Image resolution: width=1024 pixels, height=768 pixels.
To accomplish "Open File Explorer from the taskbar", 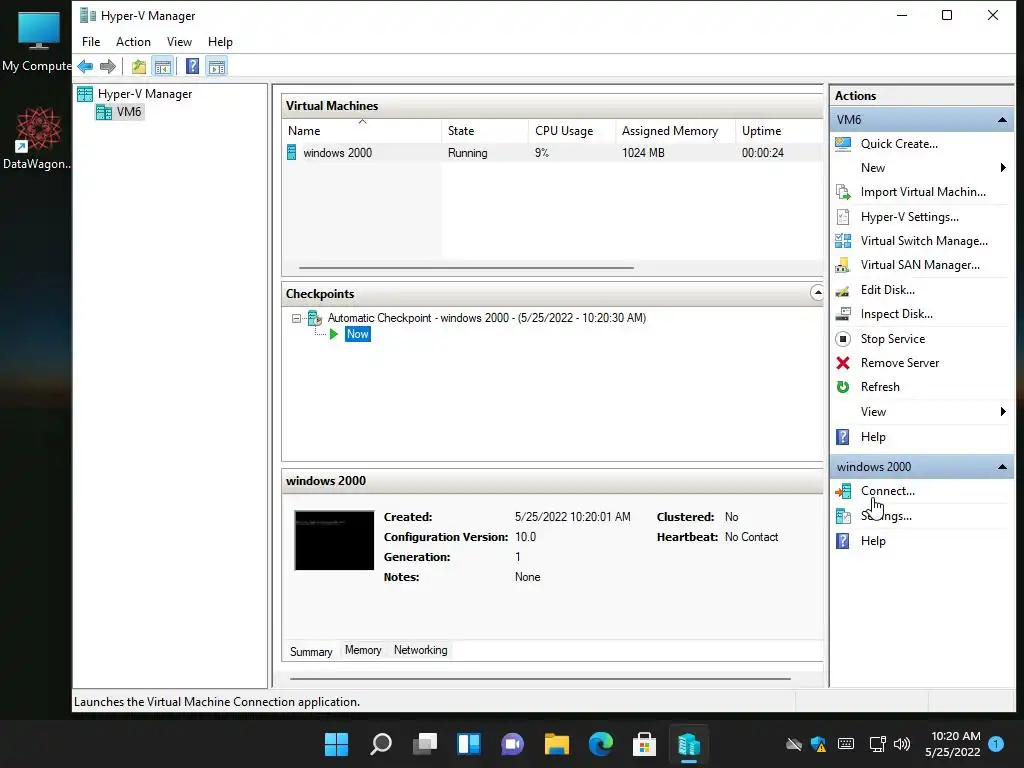I will pyautogui.click(x=556, y=744).
